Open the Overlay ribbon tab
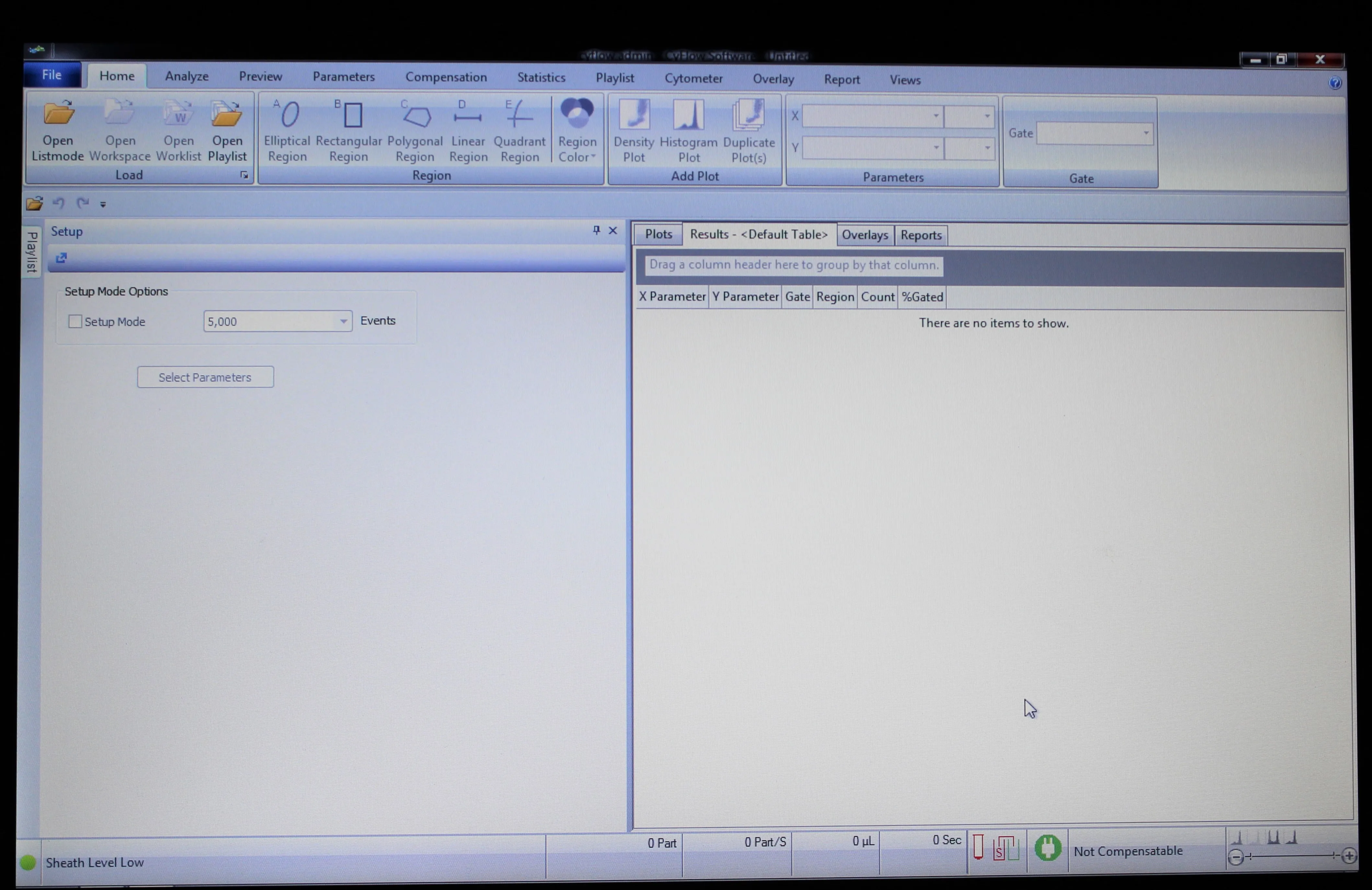Viewport: 1372px width, 890px height. point(773,79)
